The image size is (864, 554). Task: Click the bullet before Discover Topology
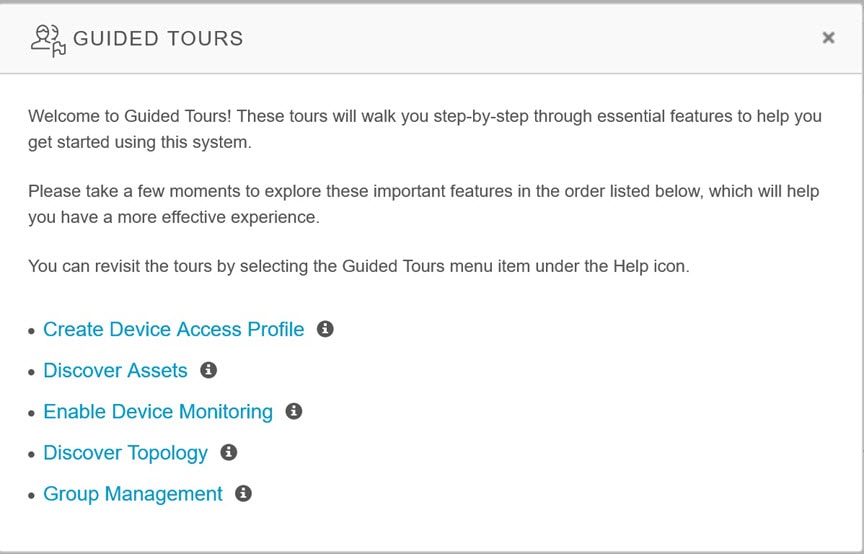(31, 455)
